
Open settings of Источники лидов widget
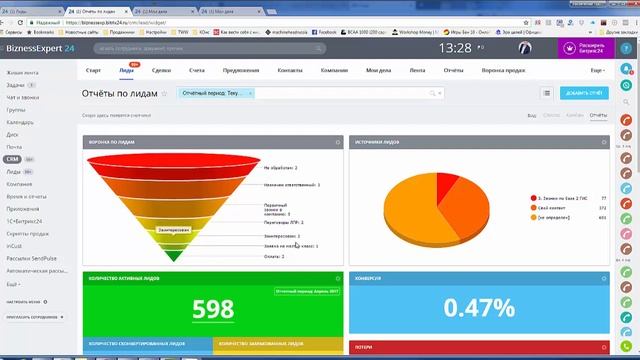[604, 142]
